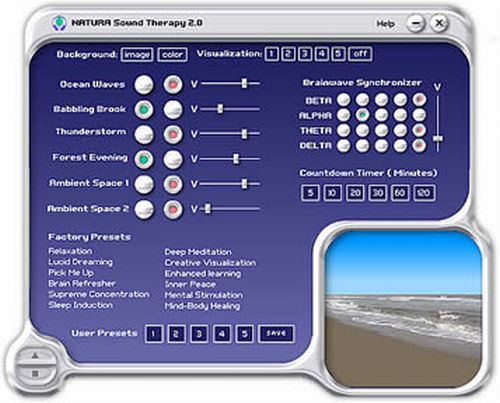Click the Babbling Brook volume slider handle
The height and width of the screenshot is (403, 500).
pos(220,108)
